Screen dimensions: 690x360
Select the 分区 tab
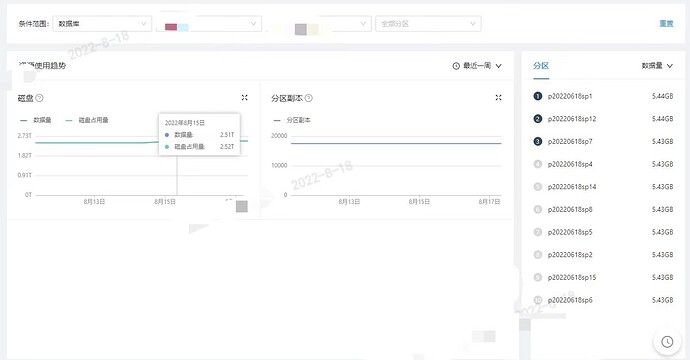[541, 66]
